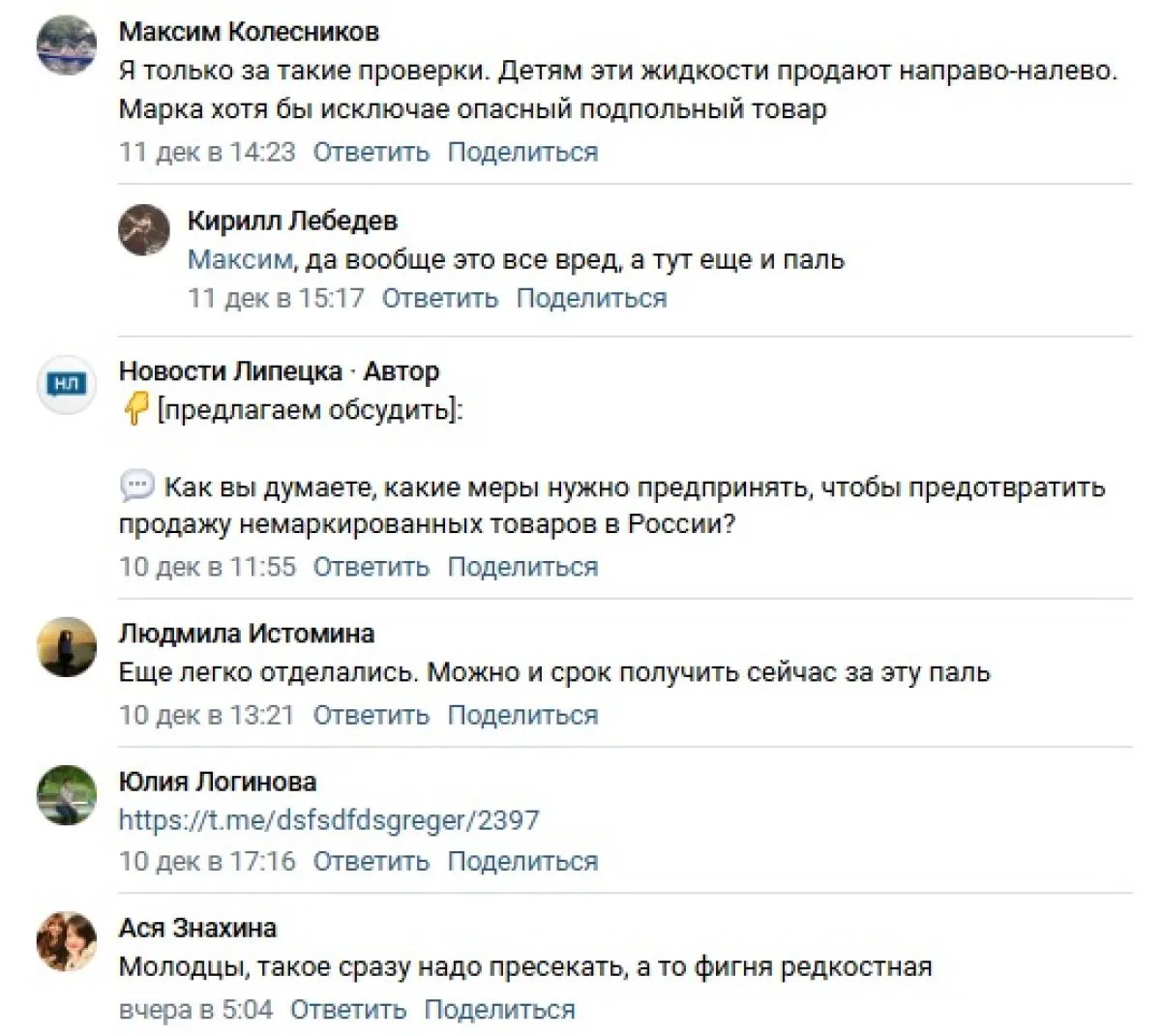The image size is (1161, 1036).
Task: Share Максим Колесников's comment
Action: point(522,153)
